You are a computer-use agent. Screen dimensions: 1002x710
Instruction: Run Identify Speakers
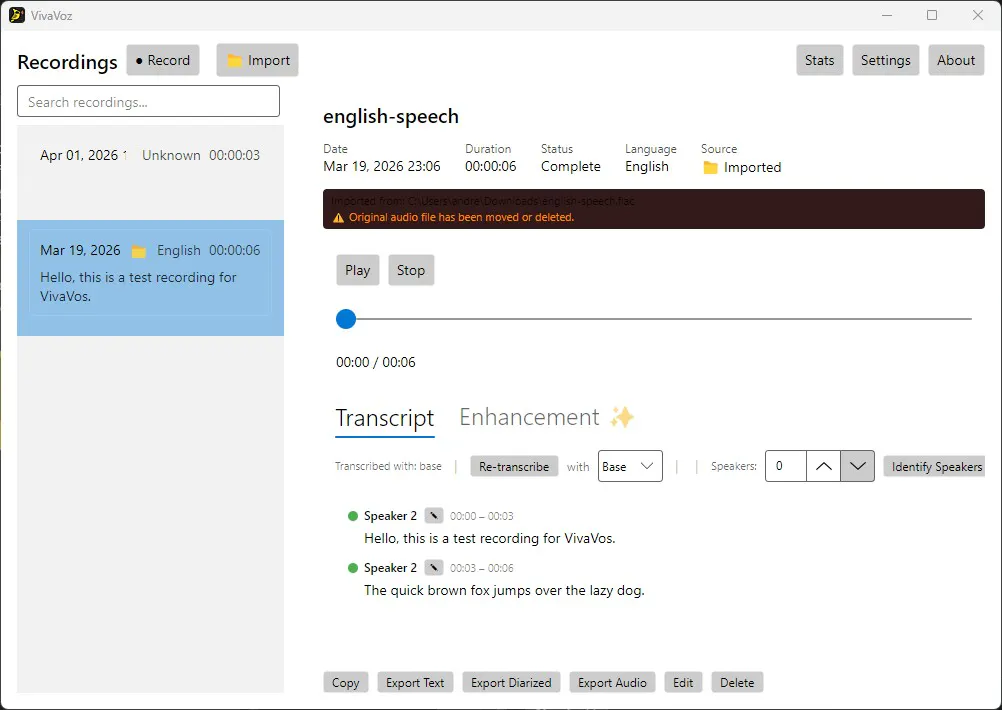click(934, 467)
